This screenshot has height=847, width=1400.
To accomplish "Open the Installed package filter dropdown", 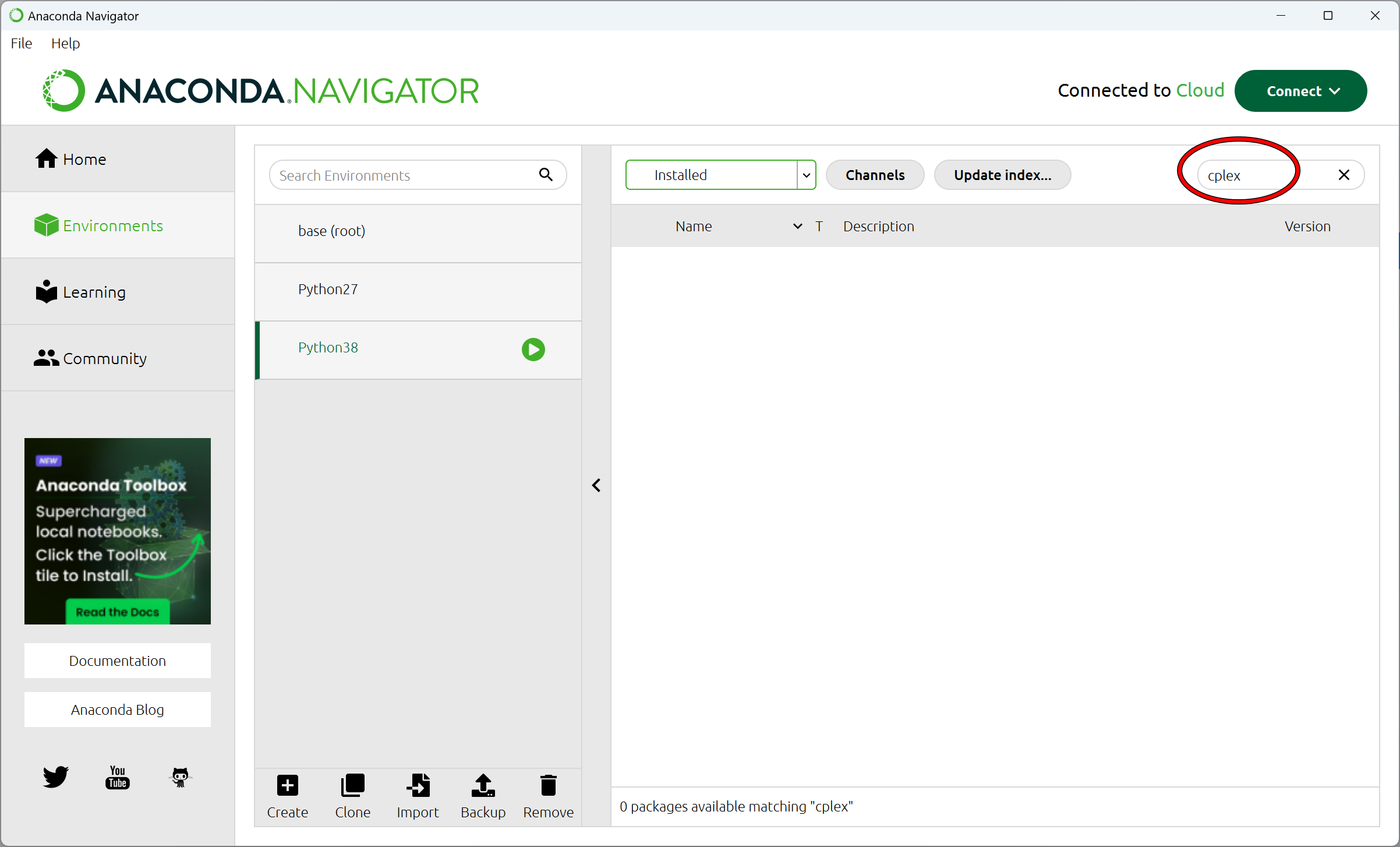I will [720, 175].
